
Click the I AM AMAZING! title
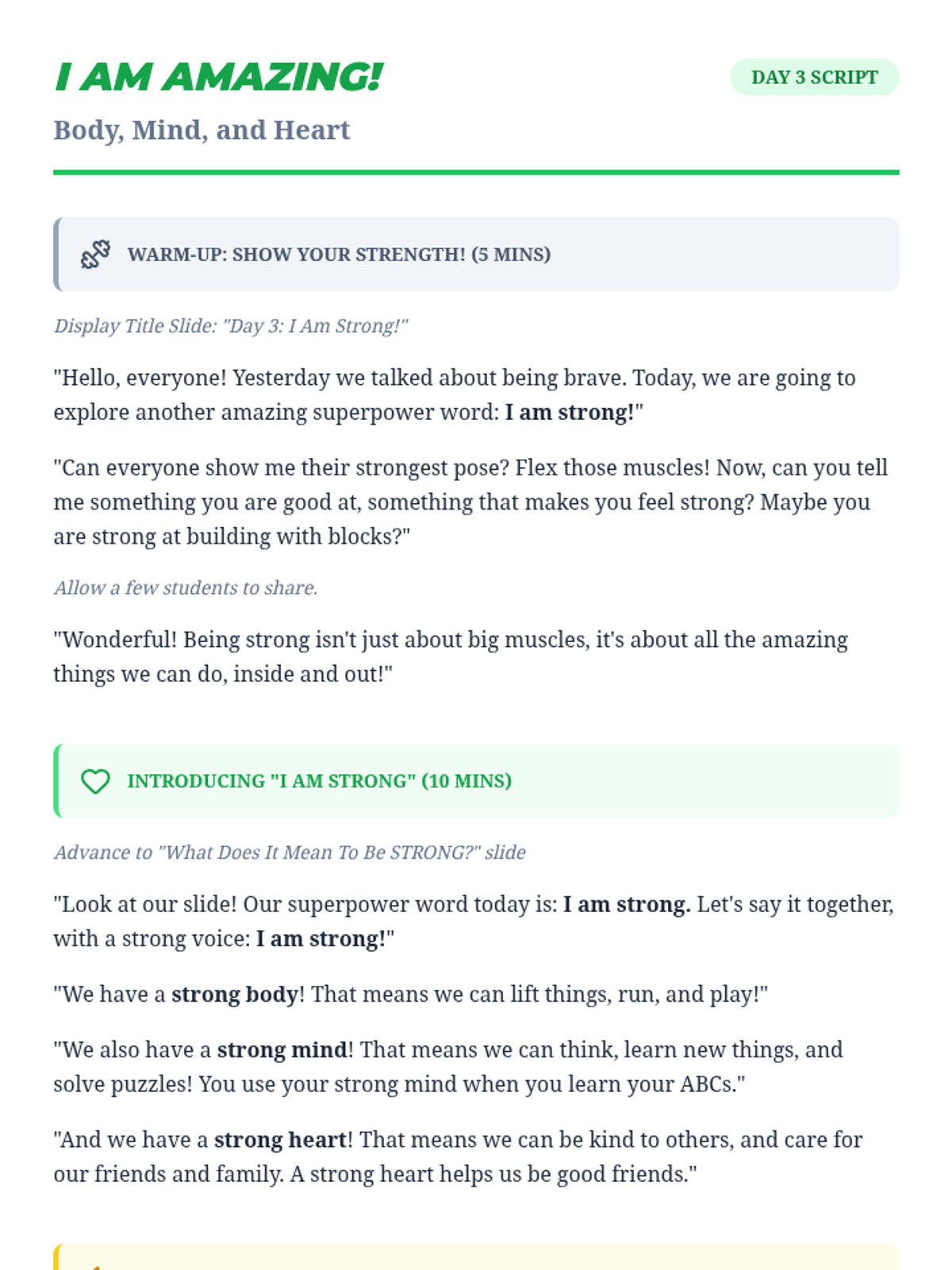(x=219, y=77)
